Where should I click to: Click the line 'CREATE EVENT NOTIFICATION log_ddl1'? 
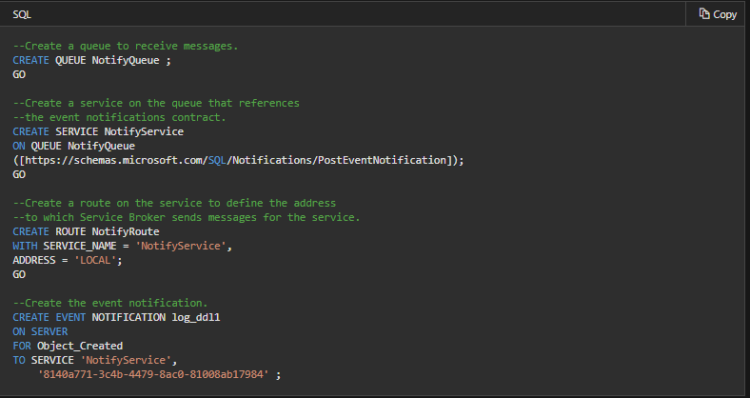(116, 317)
